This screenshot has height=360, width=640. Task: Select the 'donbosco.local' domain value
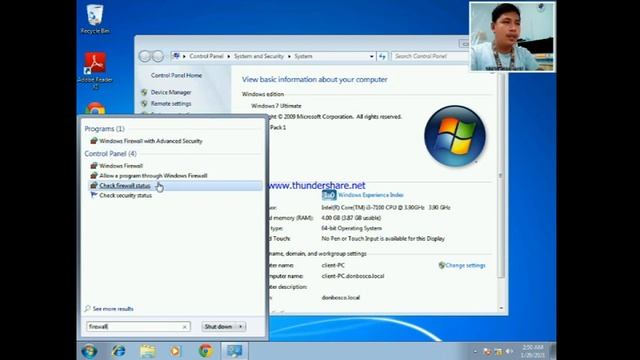click(x=340, y=298)
